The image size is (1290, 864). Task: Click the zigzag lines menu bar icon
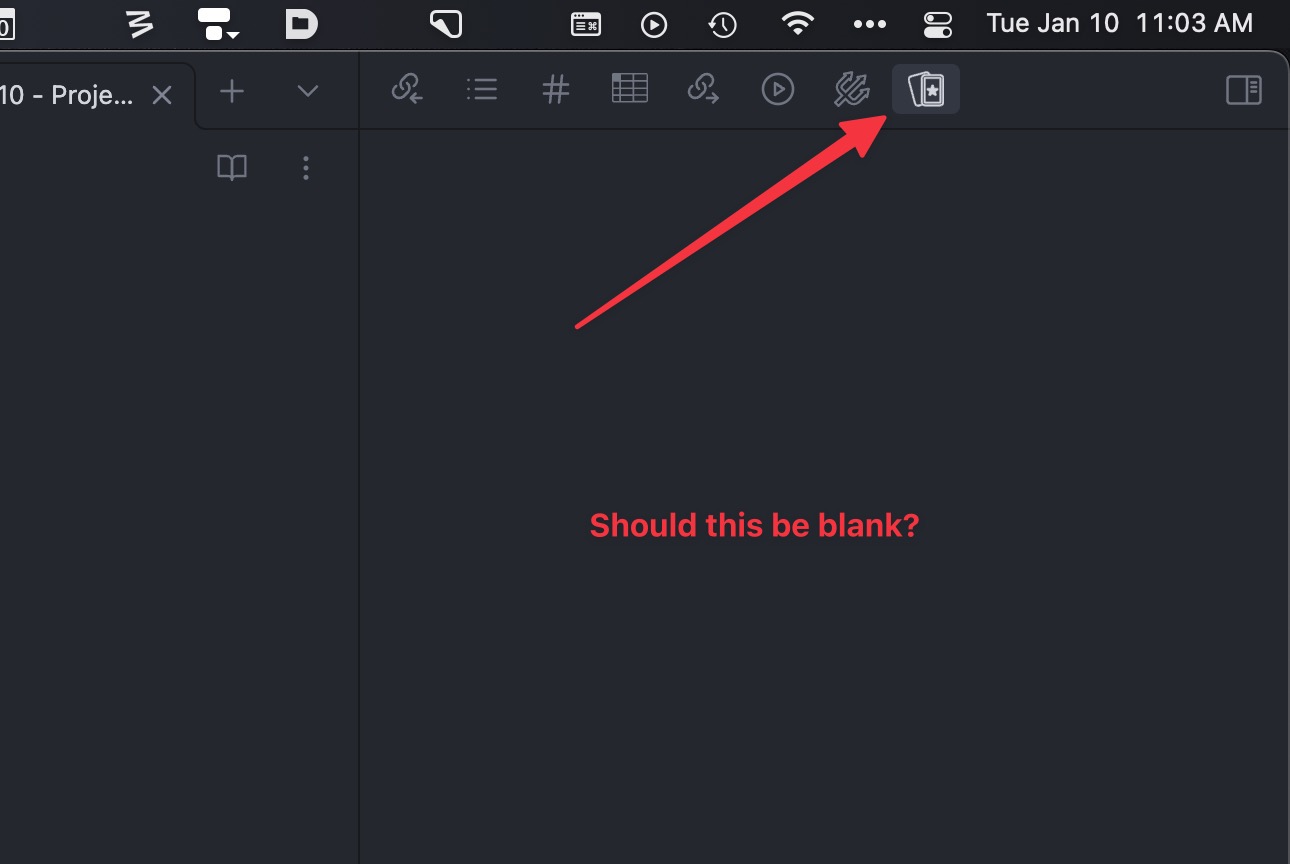point(140,24)
